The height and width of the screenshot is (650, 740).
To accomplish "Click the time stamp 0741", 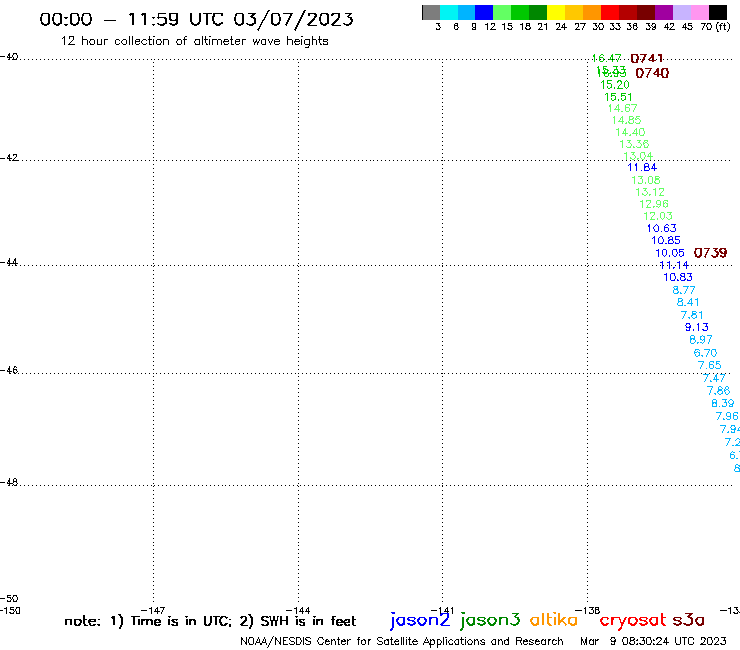I will (x=647, y=59).
